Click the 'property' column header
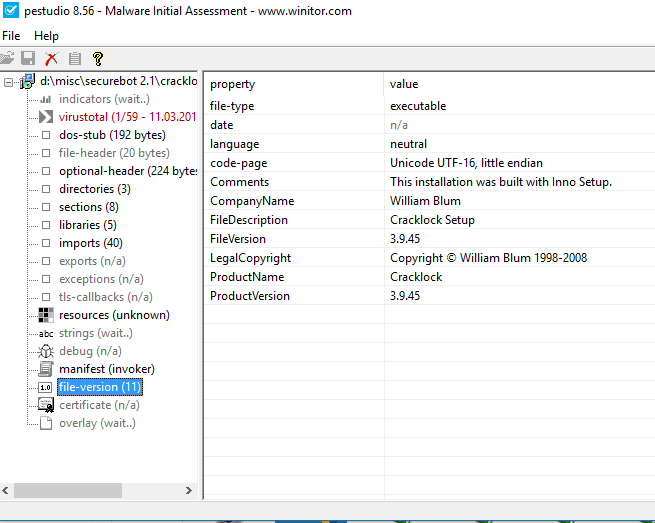The image size is (655, 523). [232, 84]
